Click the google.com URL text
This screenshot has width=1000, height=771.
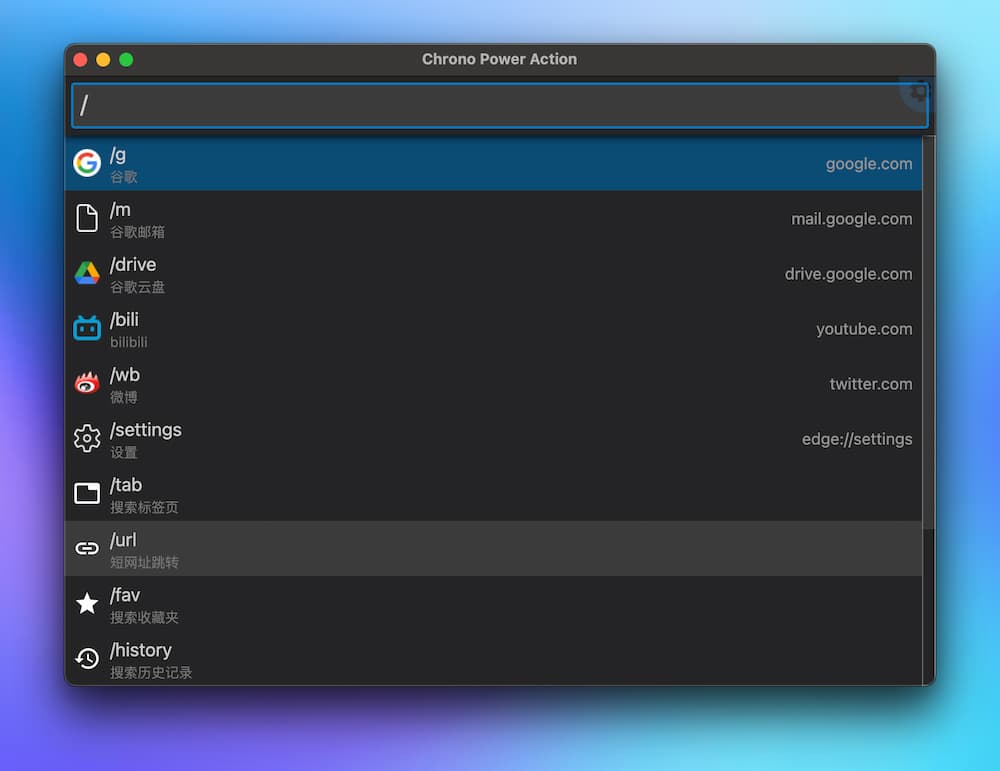click(869, 164)
